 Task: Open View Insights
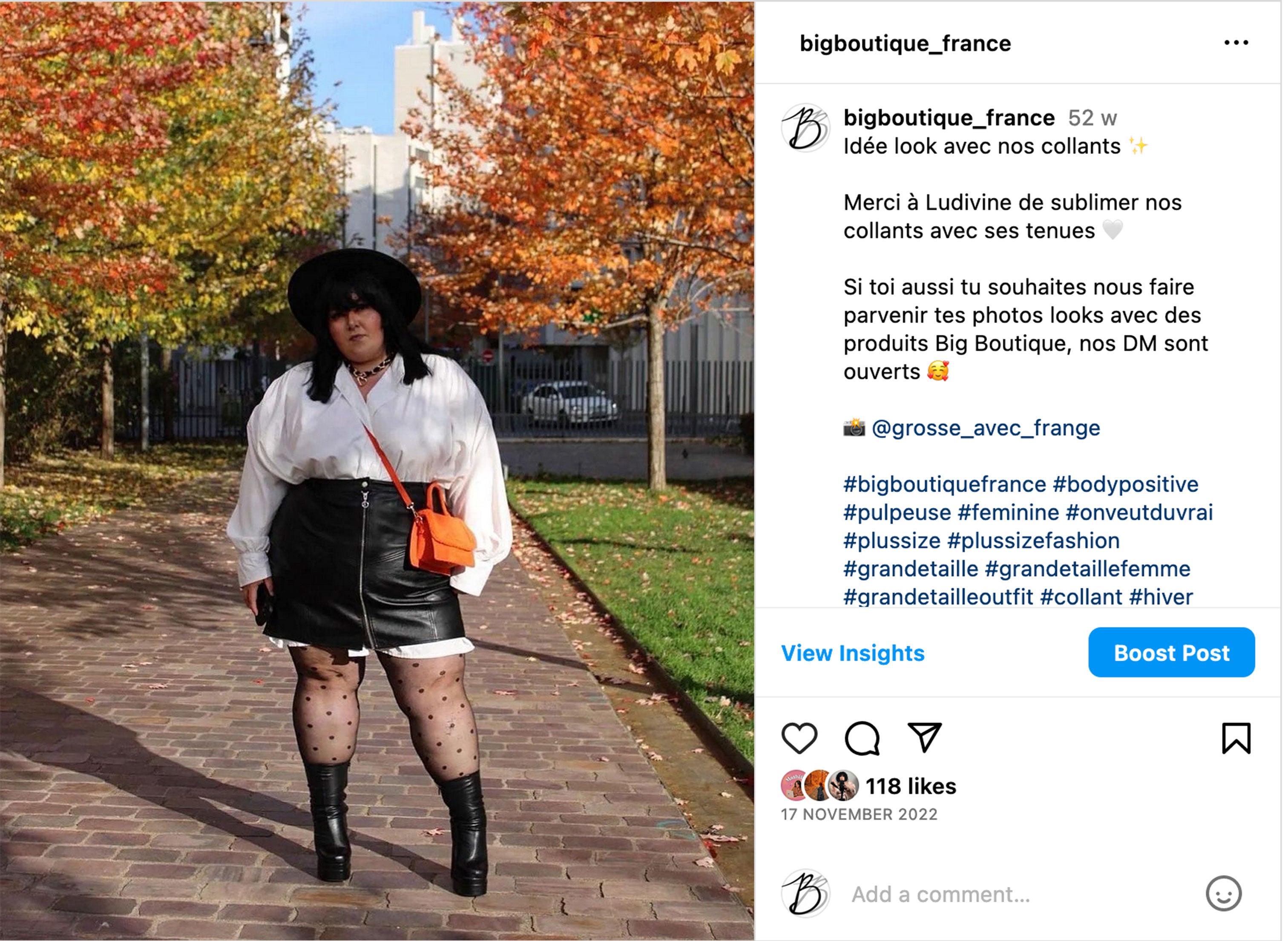[x=852, y=653]
